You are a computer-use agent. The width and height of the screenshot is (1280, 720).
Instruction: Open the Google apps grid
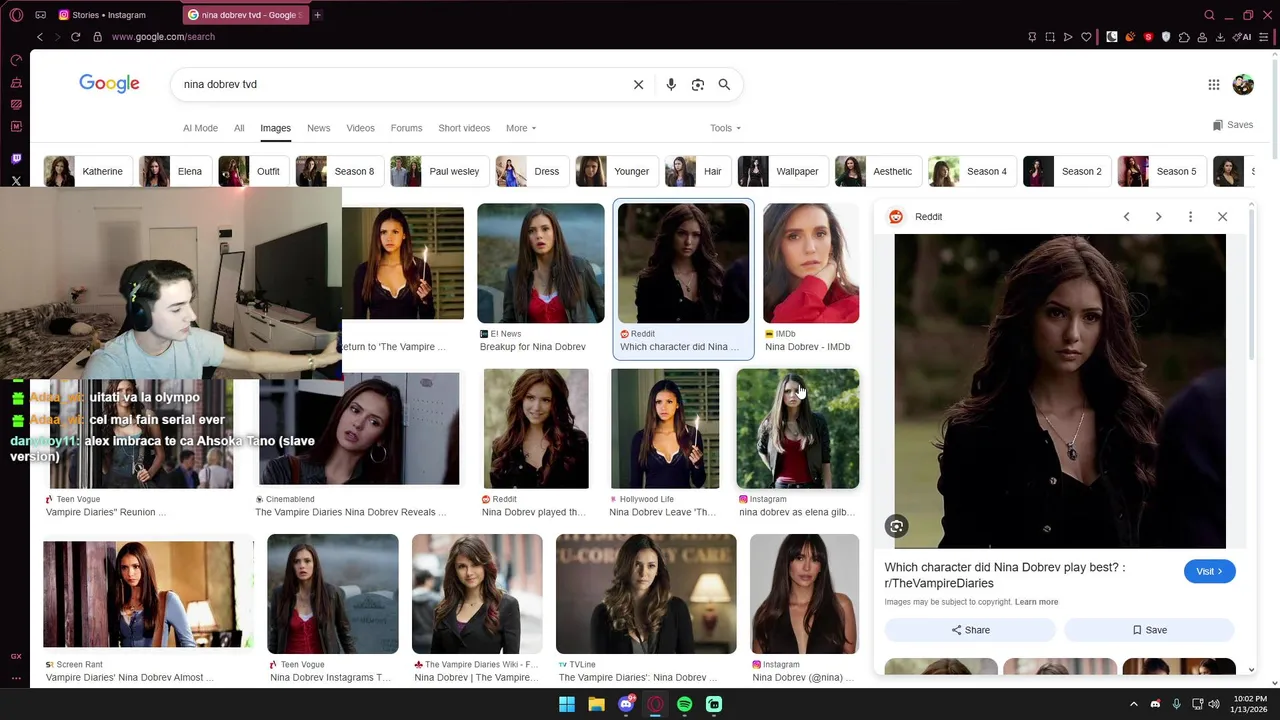pyautogui.click(x=1213, y=85)
